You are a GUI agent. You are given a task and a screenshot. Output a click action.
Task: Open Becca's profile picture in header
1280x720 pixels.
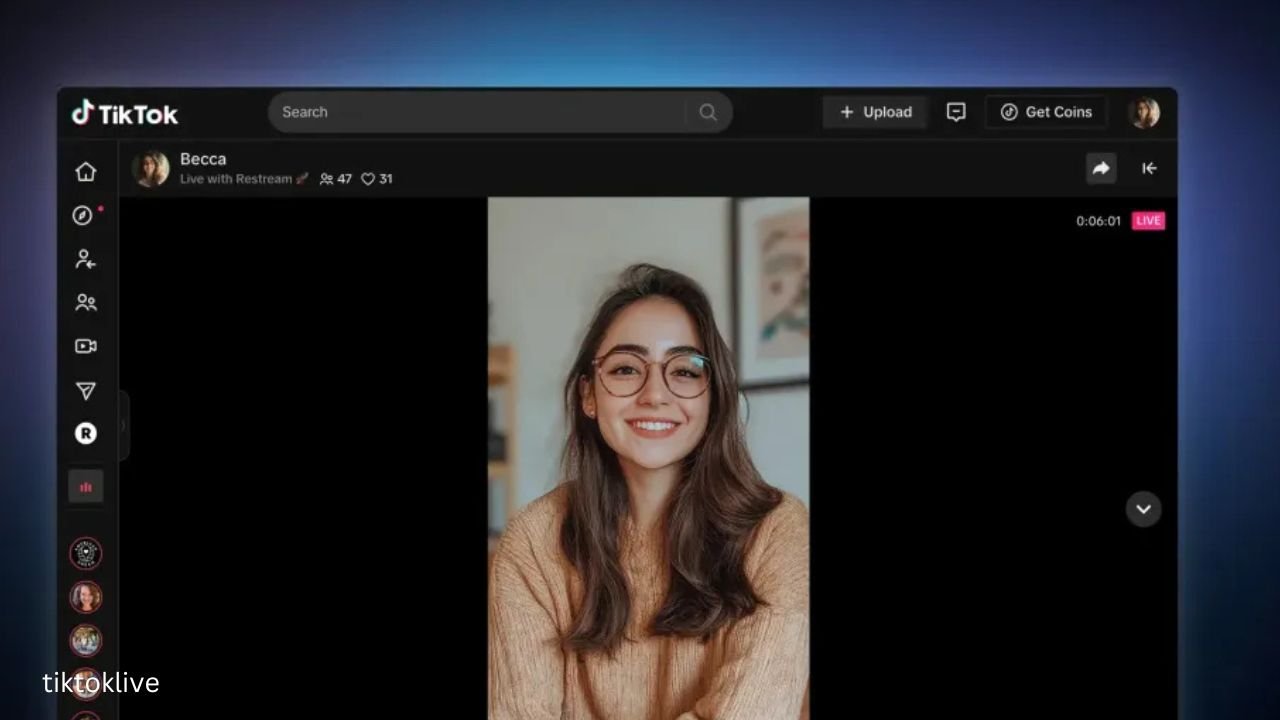click(x=151, y=168)
